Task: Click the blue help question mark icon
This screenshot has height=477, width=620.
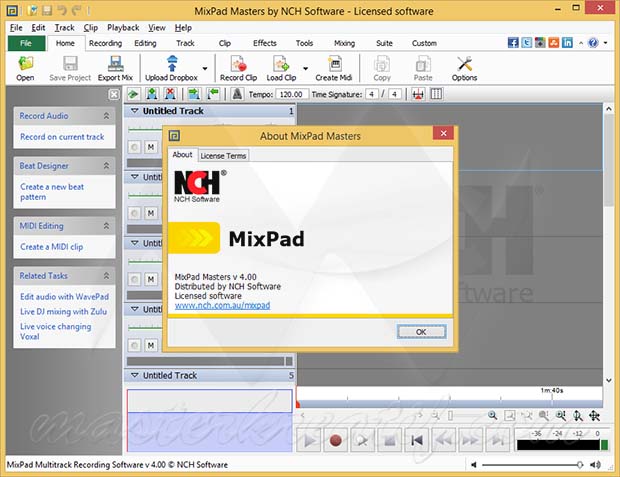Action: click(593, 43)
